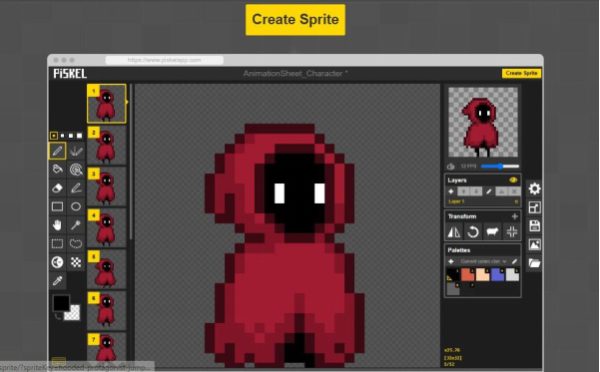Pick the light gray palette color

coord(512,274)
